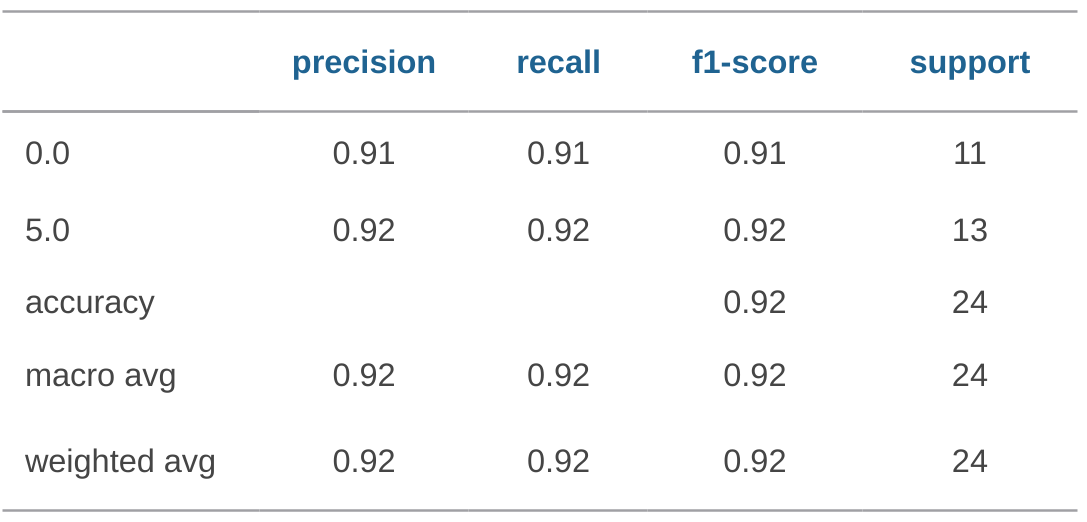Select support value 13 in 5.0 row
Image resolution: width=1087 pixels, height=522 pixels.
pos(969,230)
